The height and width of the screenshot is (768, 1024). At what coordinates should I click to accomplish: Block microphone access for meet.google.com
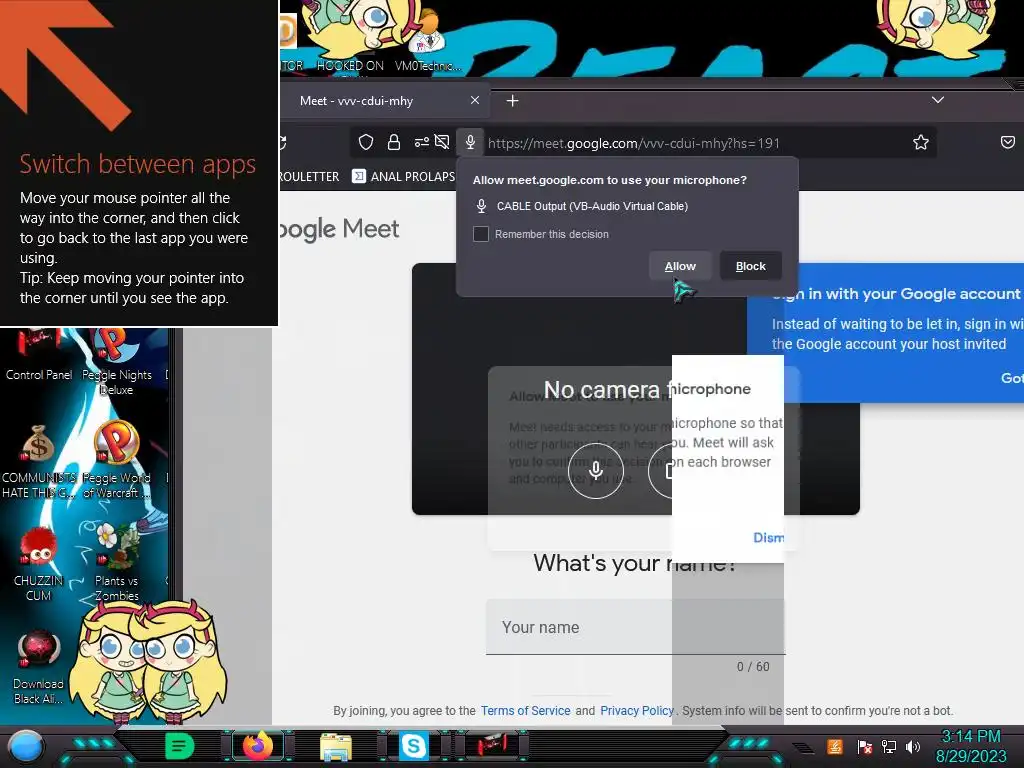tap(750, 266)
